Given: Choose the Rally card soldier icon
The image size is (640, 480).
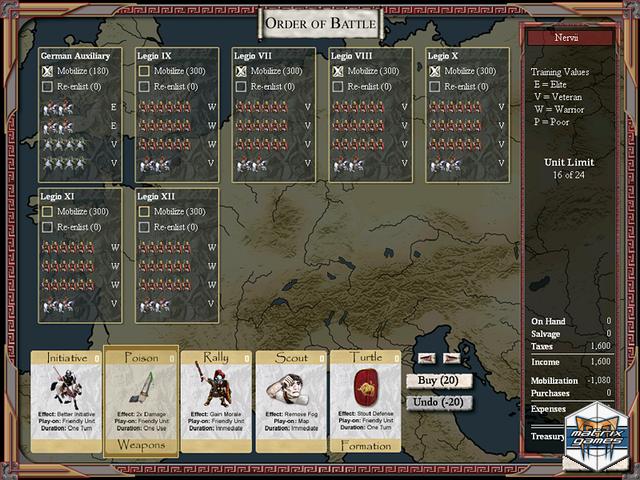Looking at the screenshot, I should click(216, 385).
